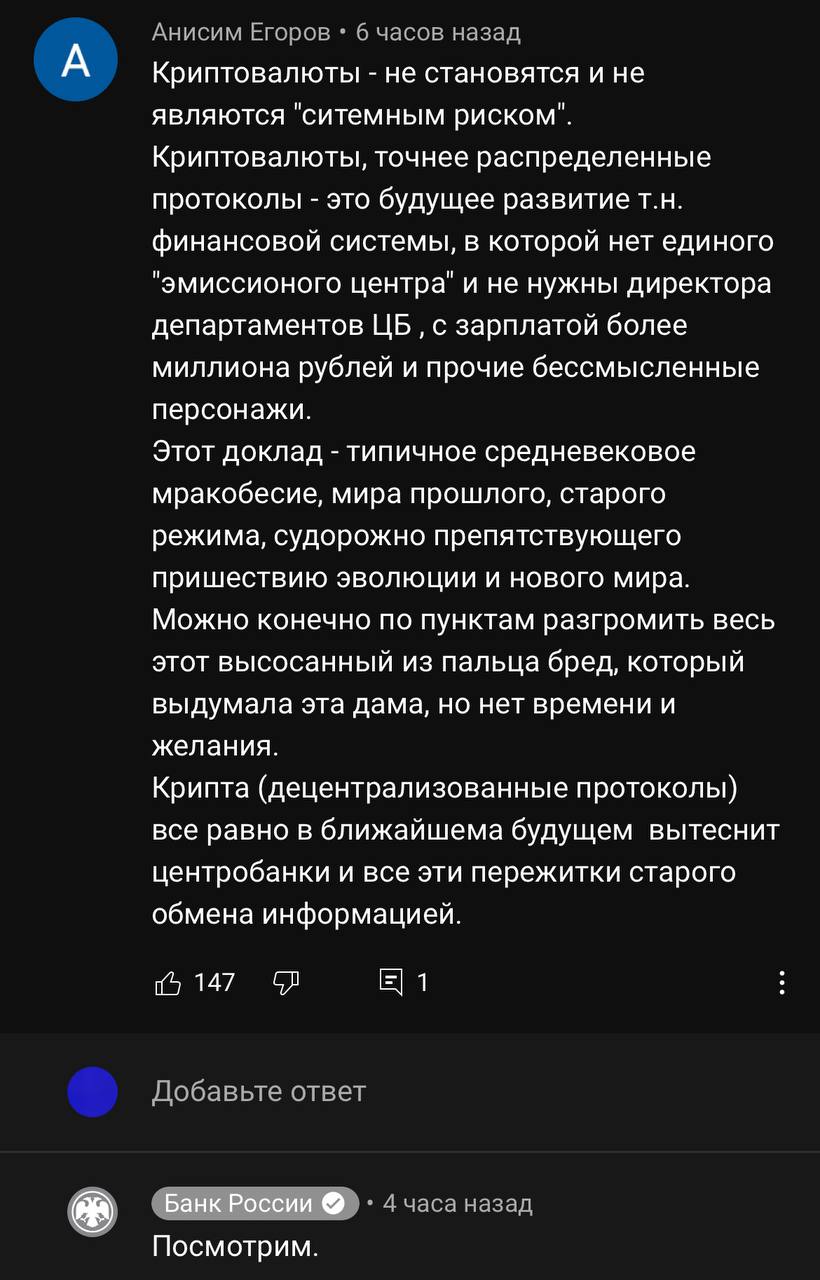Select the "Посмотрим." reply text

click(x=234, y=1247)
